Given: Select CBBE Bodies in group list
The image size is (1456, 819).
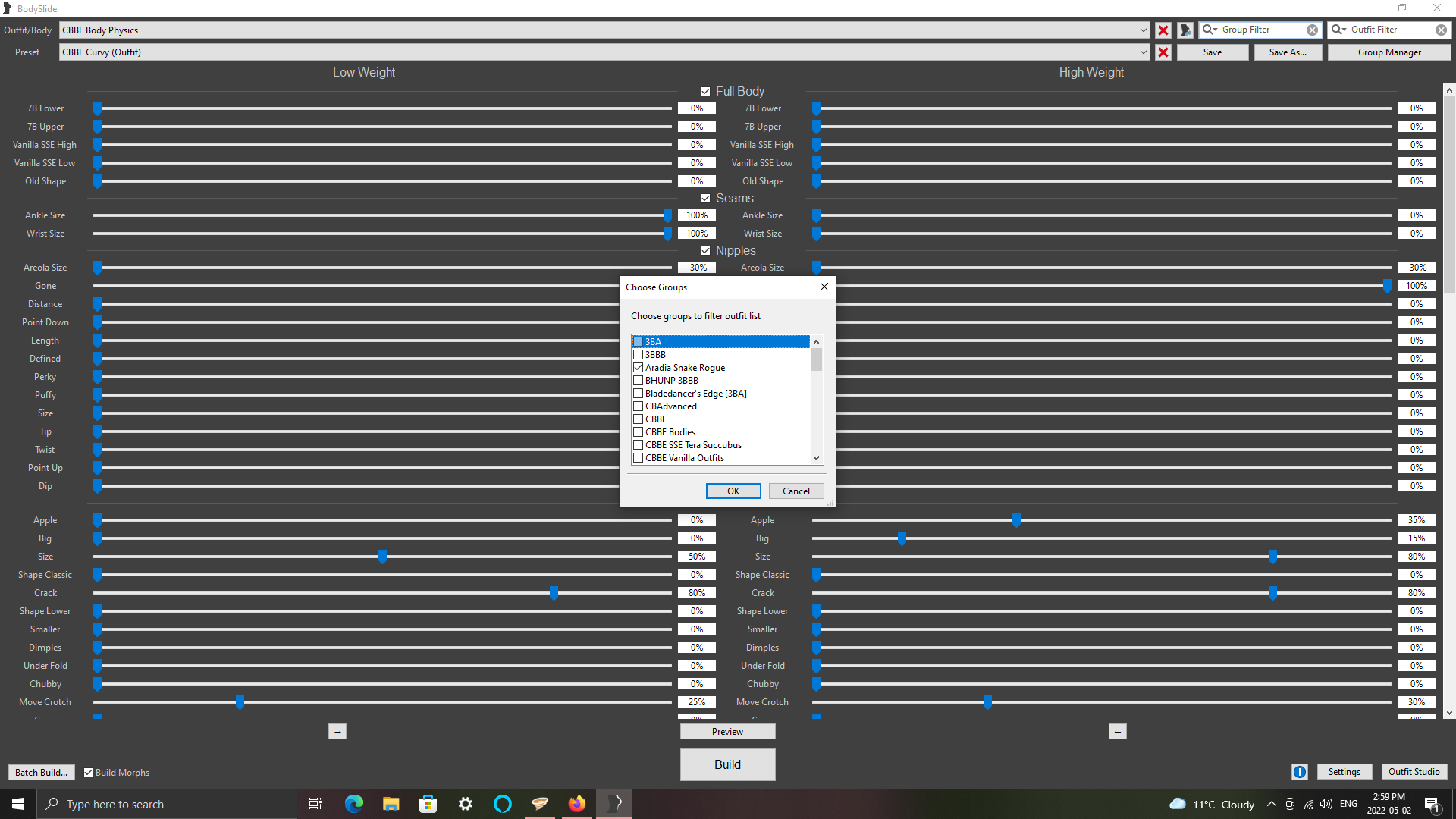Looking at the screenshot, I should tap(670, 432).
